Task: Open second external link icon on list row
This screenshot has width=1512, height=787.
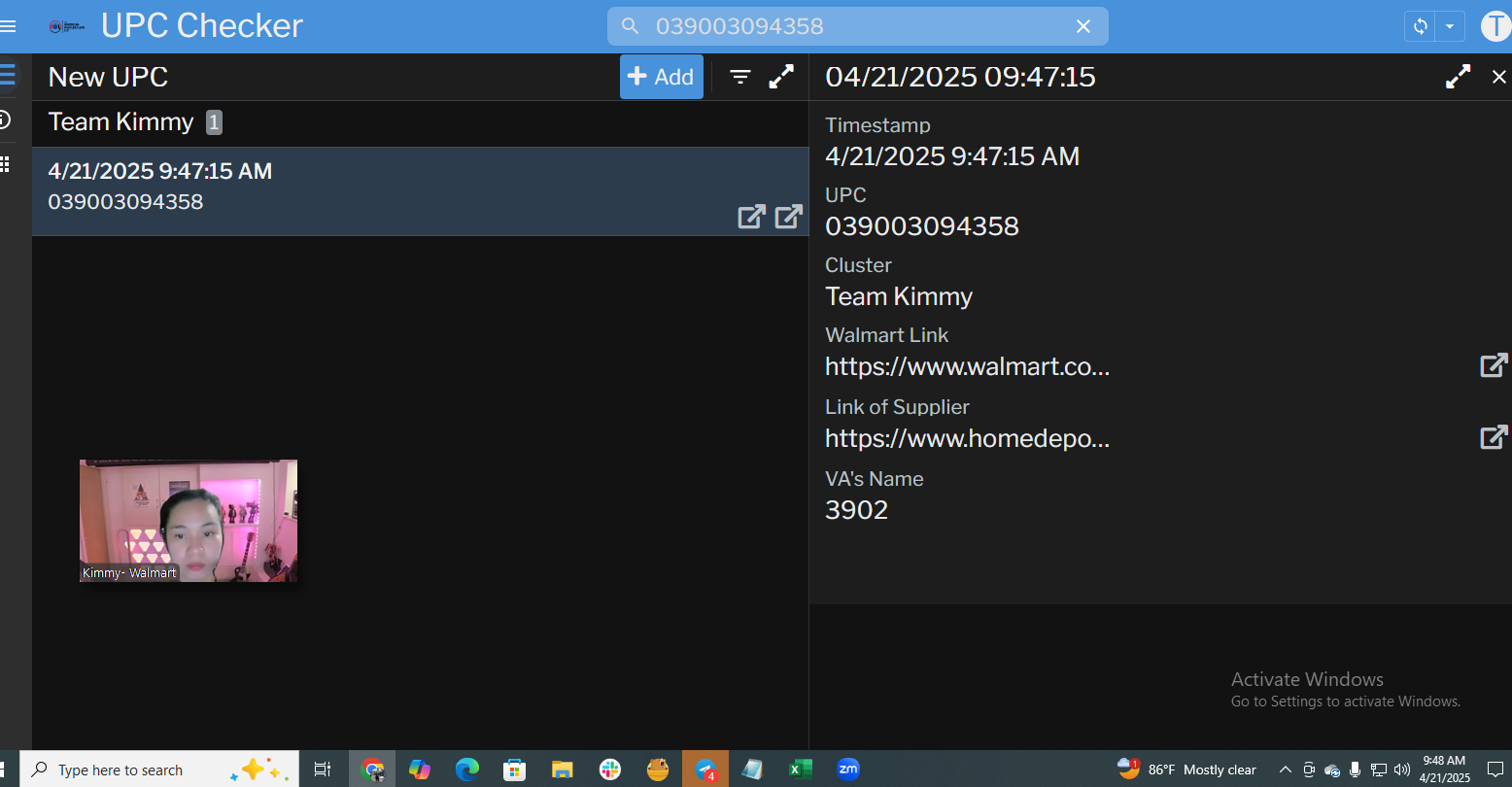Action: (x=788, y=216)
